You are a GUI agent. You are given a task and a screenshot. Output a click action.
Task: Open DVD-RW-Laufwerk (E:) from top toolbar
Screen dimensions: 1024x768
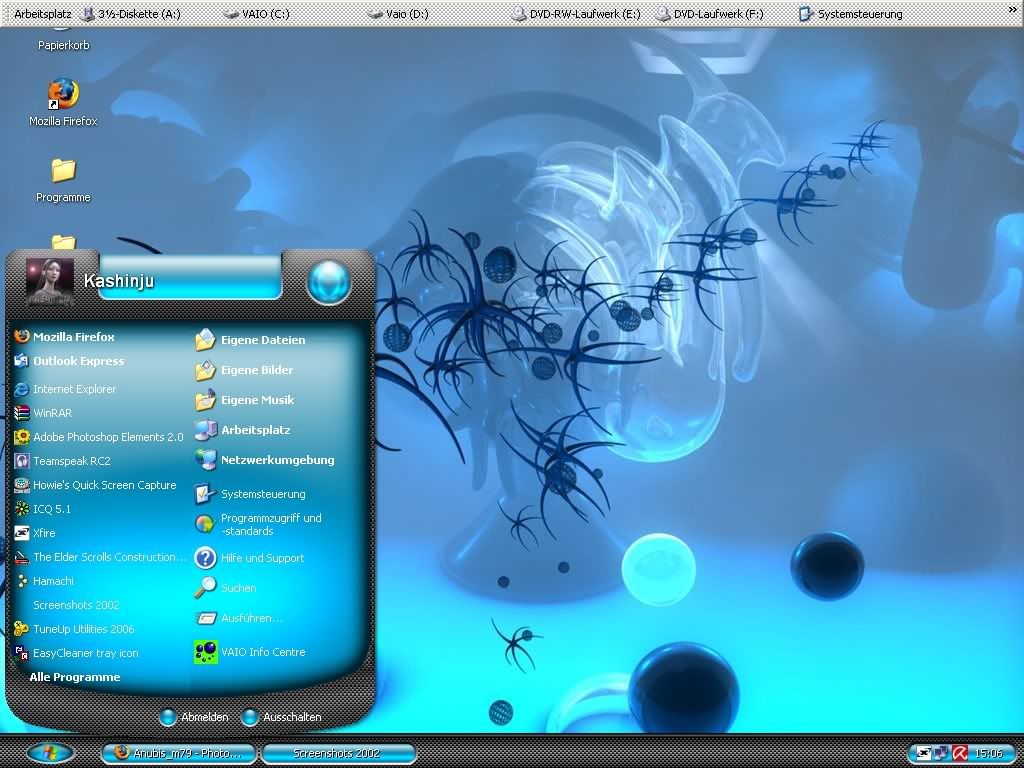click(x=576, y=14)
